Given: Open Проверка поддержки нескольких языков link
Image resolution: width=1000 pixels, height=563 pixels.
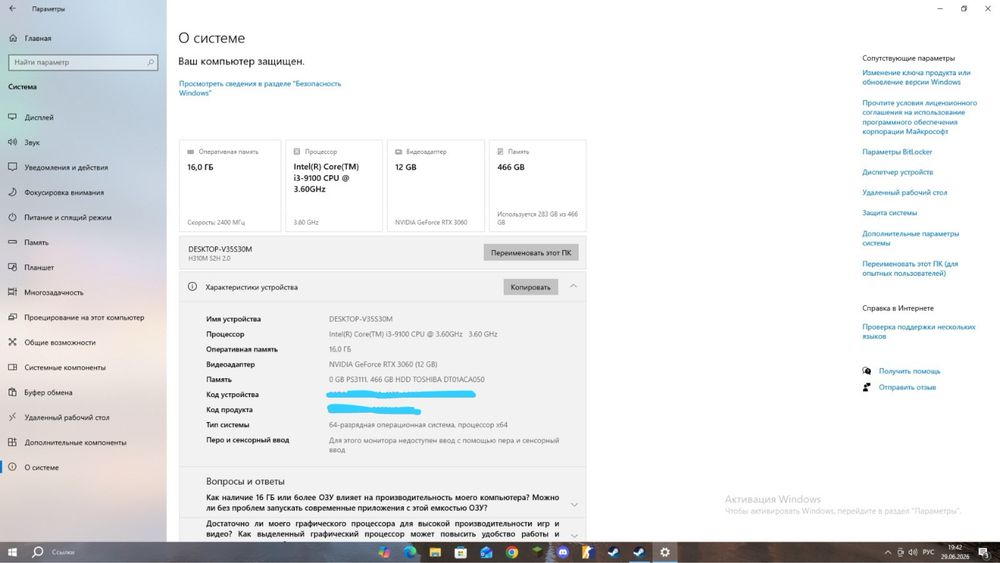Looking at the screenshot, I should tap(918, 331).
